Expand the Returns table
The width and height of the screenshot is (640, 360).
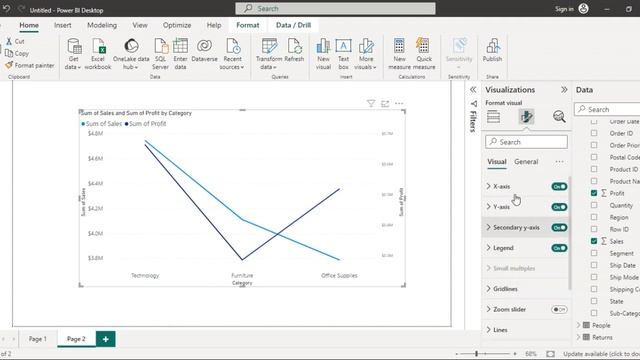point(578,337)
